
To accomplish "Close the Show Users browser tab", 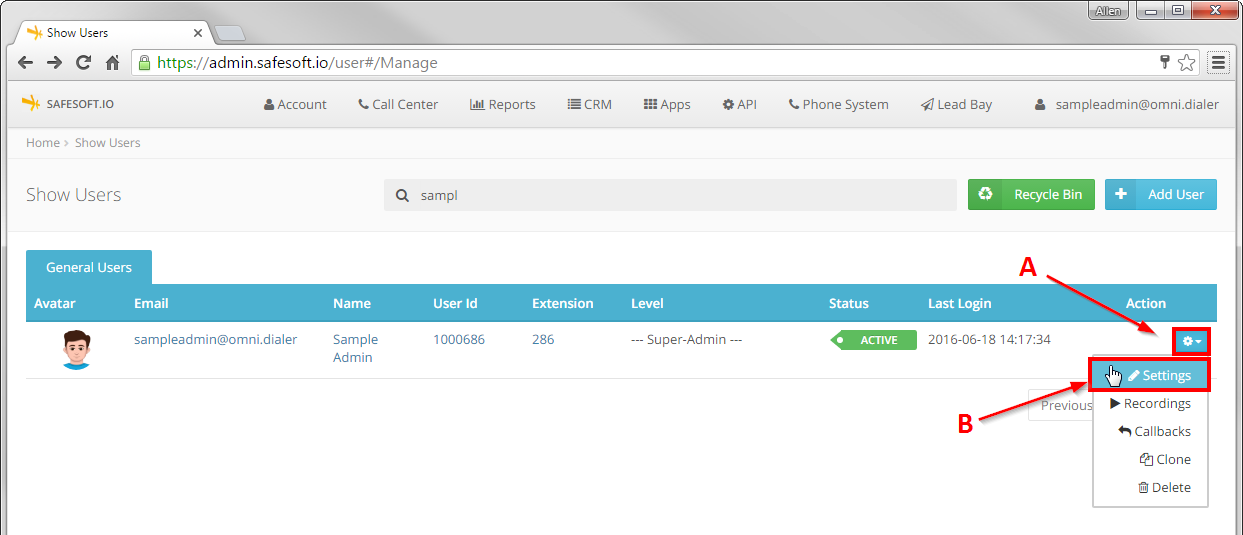I will [x=197, y=32].
